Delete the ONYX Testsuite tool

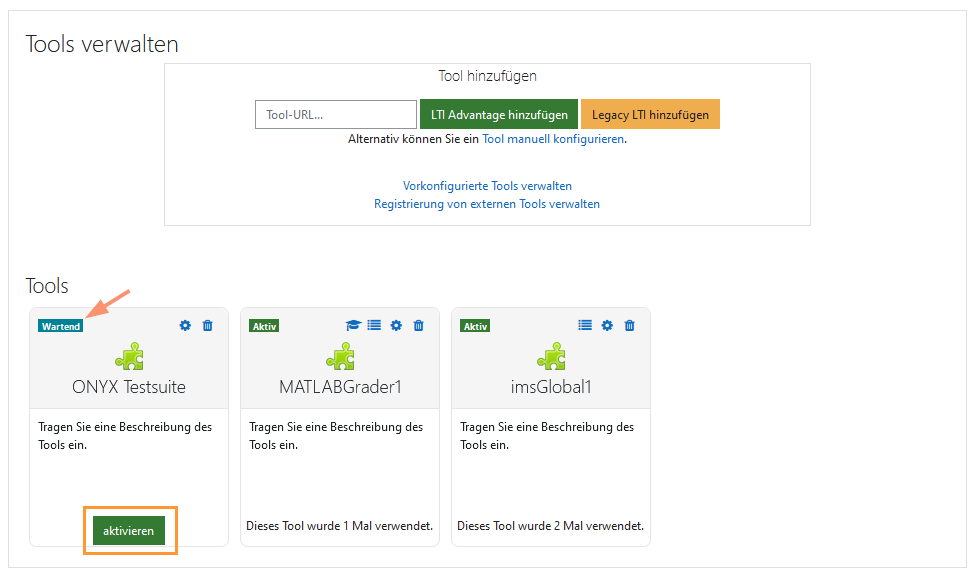point(207,325)
